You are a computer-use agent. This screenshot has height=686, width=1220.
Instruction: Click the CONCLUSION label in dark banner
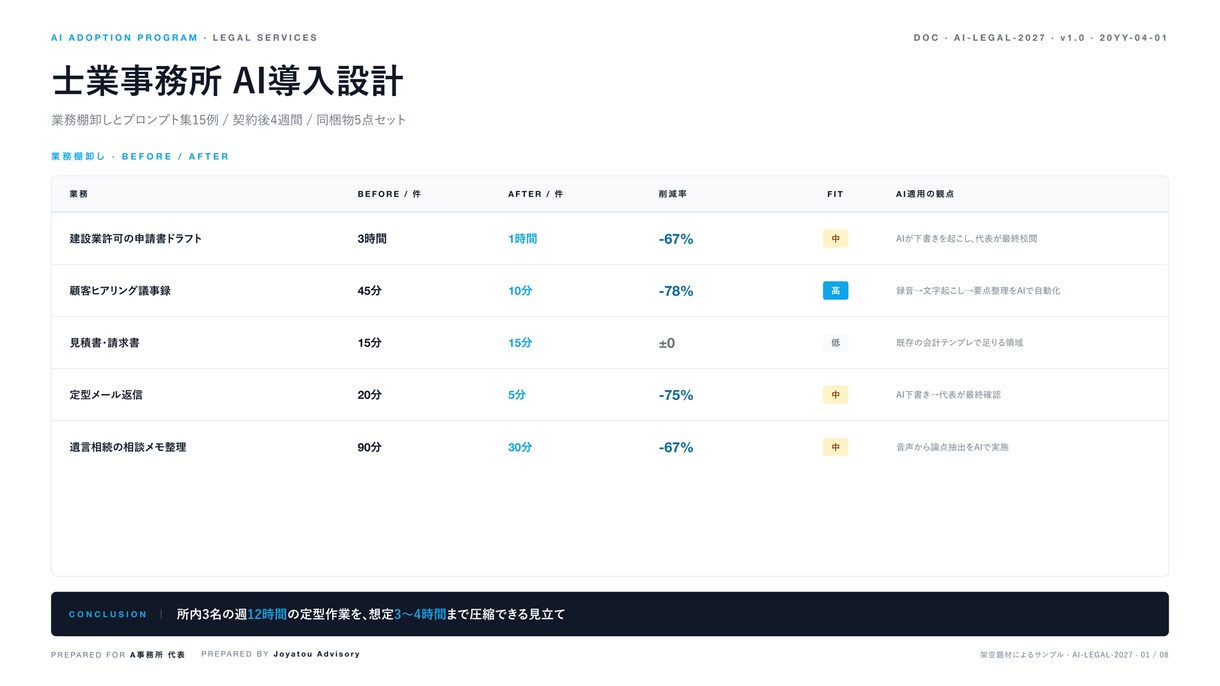(x=108, y=614)
